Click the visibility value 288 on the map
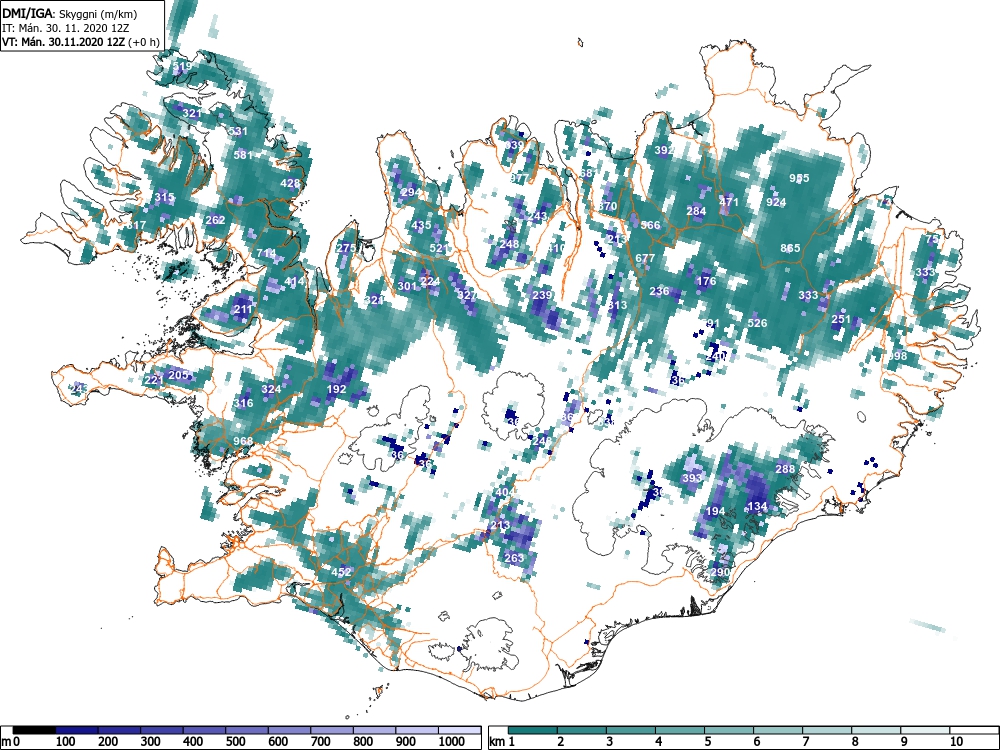Viewport: 1000px width, 750px height. click(x=785, y=469)
